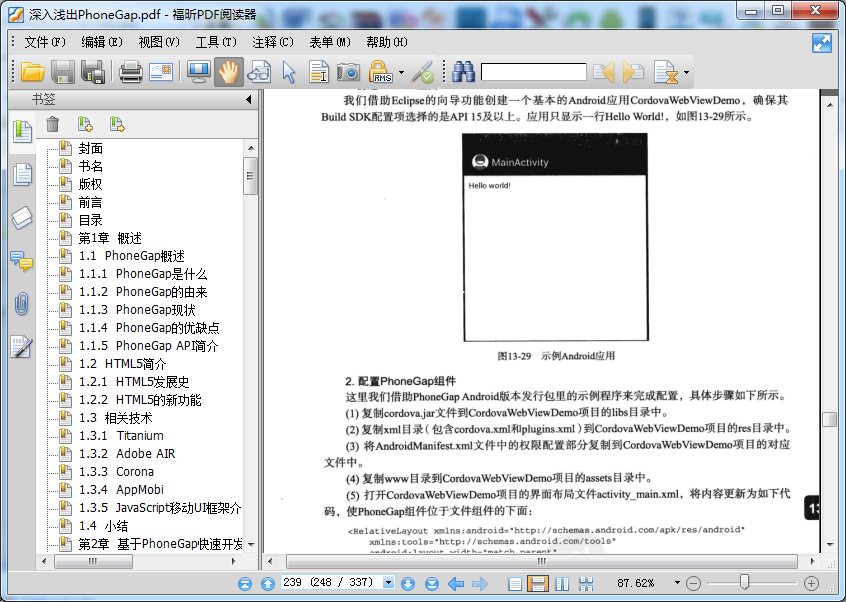This screenshot has width=846, height=602.
Task: Click the next page down arrow button
Action: 408,583
